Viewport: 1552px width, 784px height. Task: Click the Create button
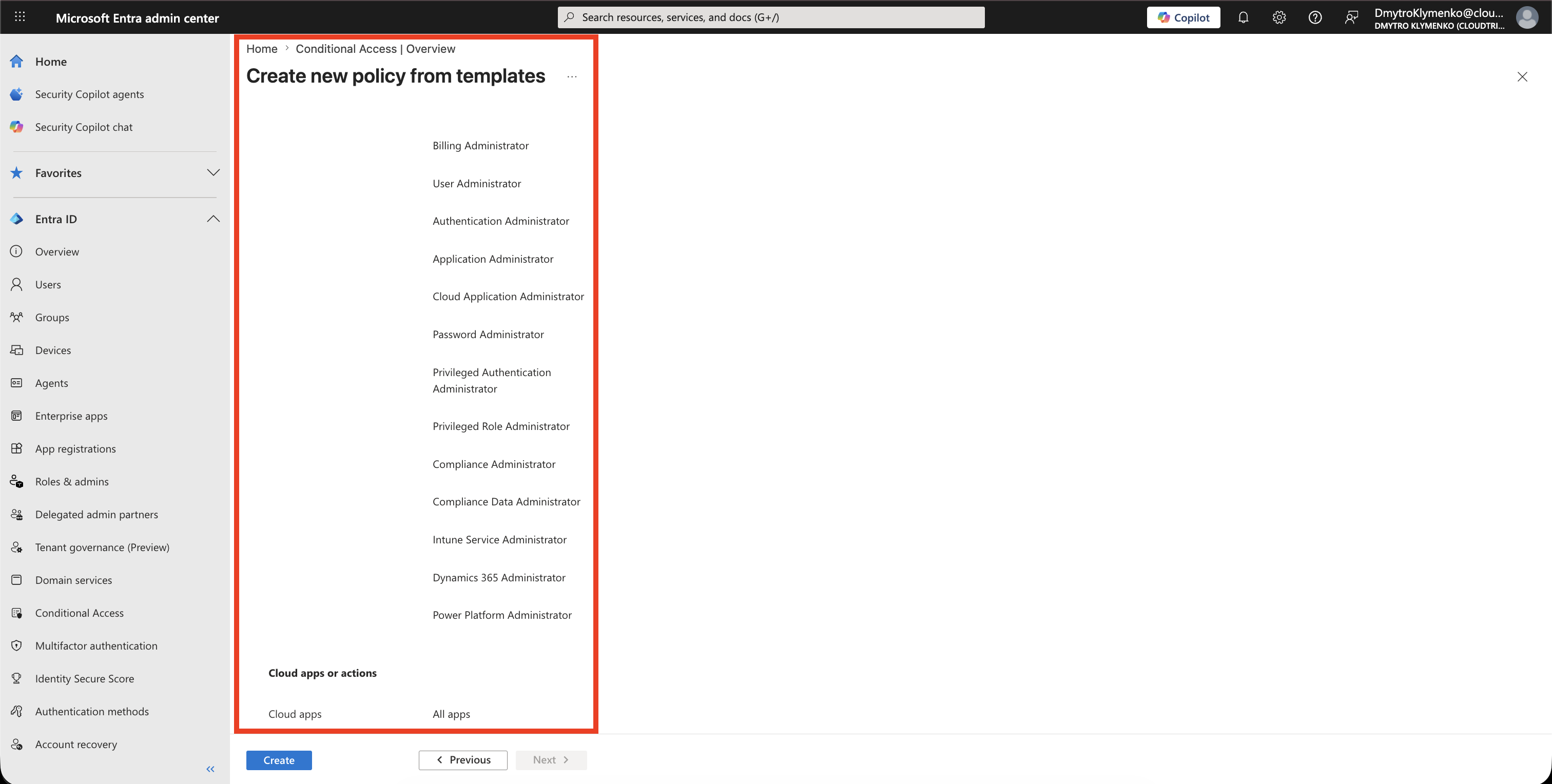pos(279,760)
